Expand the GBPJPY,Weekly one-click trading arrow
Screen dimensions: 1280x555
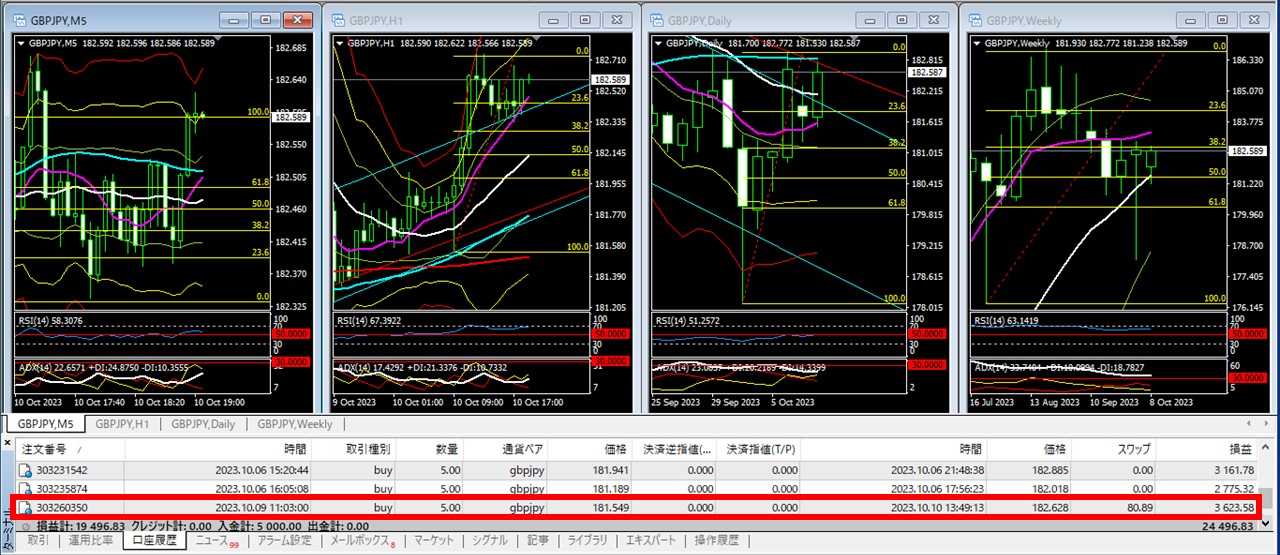[978, 42]
